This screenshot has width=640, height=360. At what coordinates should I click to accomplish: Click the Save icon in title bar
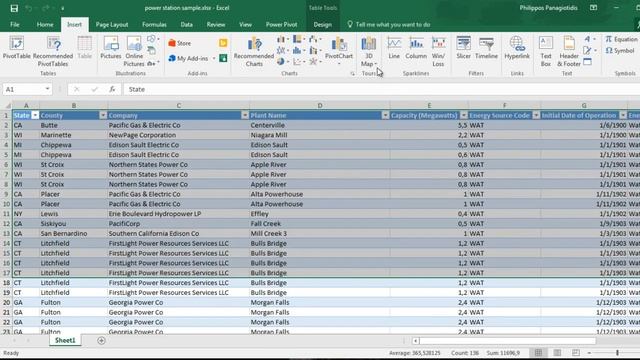(x=14, y=8)
